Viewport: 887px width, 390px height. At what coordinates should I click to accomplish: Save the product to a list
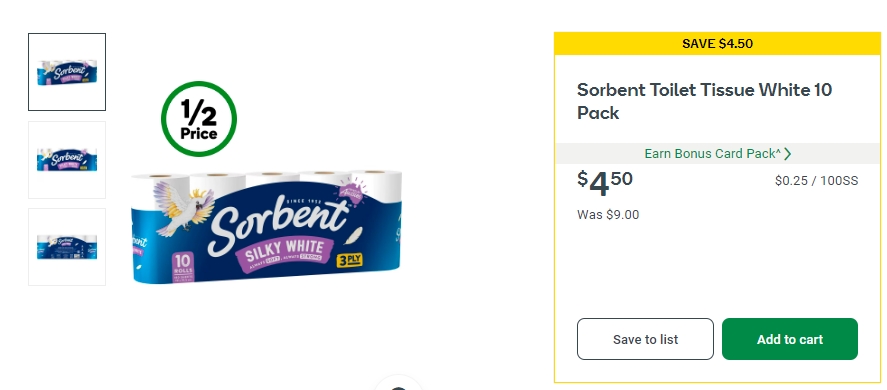point(645,339)
